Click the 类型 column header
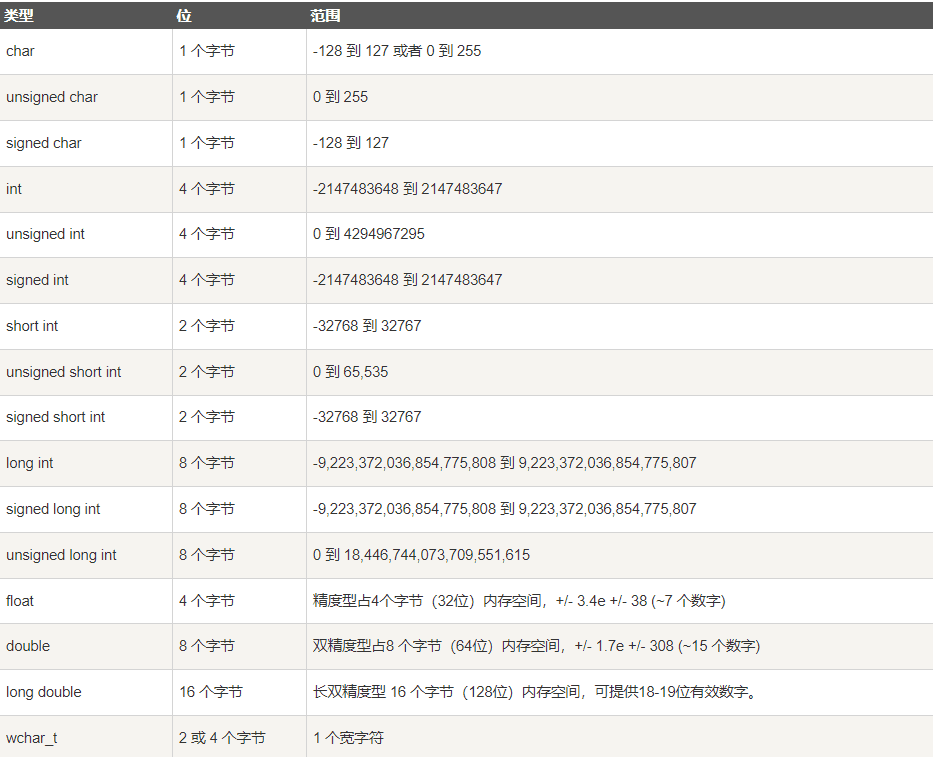 coord(20,16)
